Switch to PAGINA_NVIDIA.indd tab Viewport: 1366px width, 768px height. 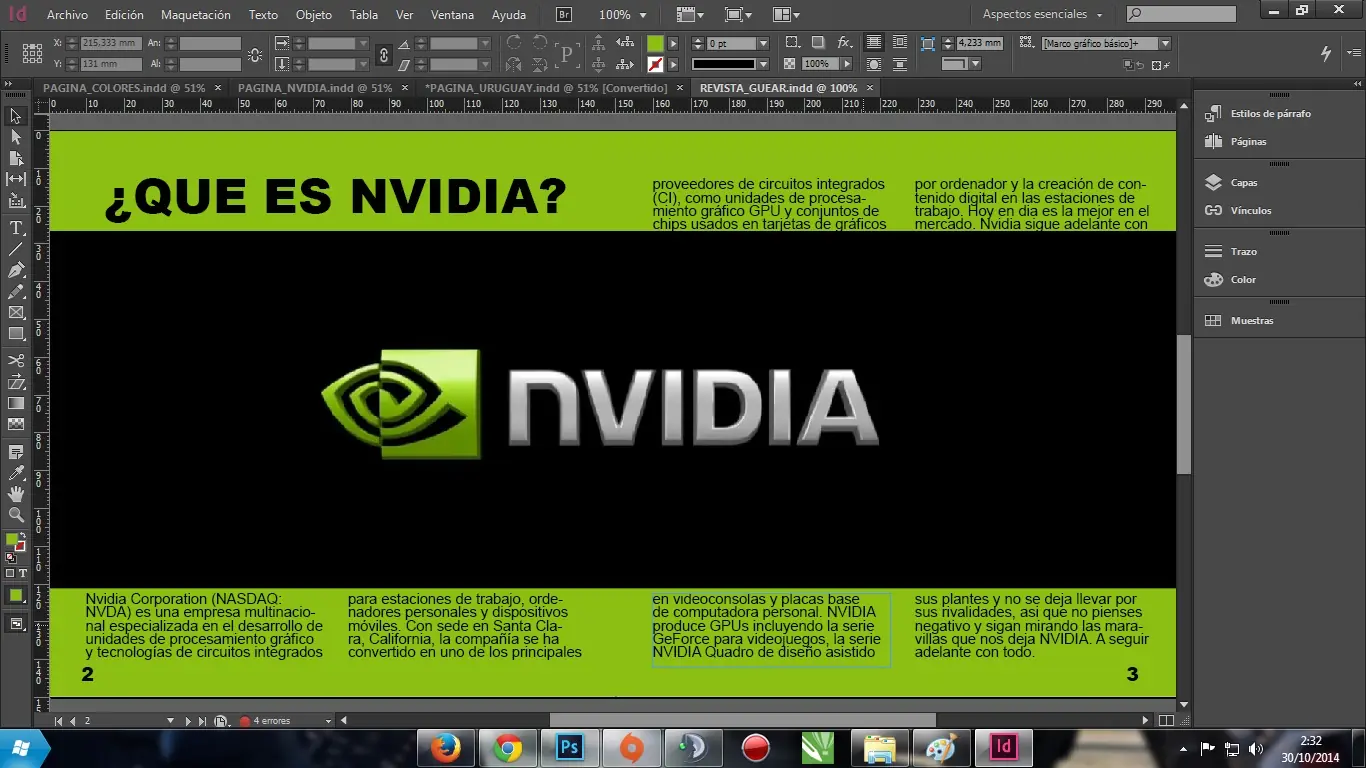pyautogui.click(x=315, y=88)
